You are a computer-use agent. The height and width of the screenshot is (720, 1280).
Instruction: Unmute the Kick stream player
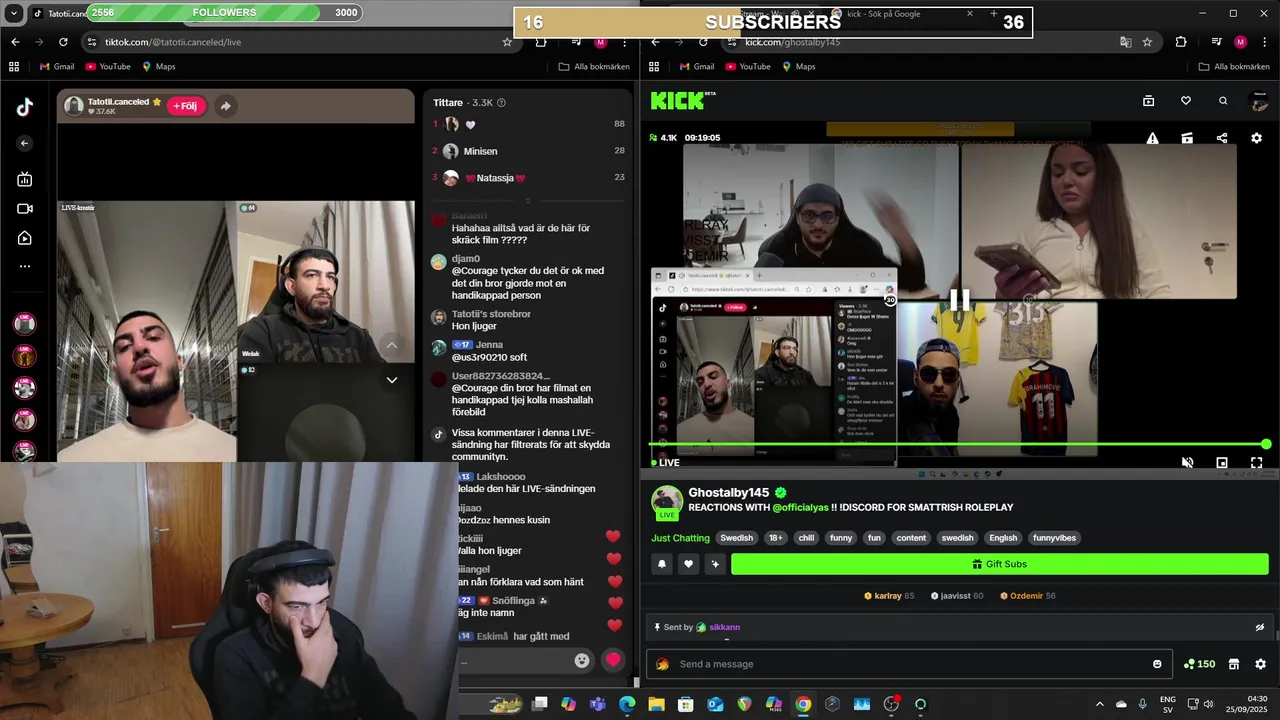[1187, 463]
